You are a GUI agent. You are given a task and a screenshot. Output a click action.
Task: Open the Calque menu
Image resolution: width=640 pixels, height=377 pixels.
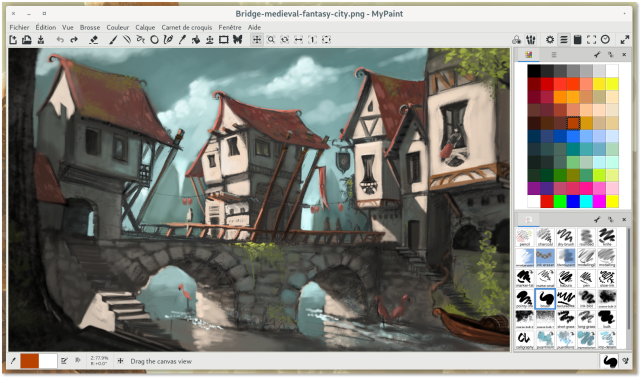click(x=145, y=27)
